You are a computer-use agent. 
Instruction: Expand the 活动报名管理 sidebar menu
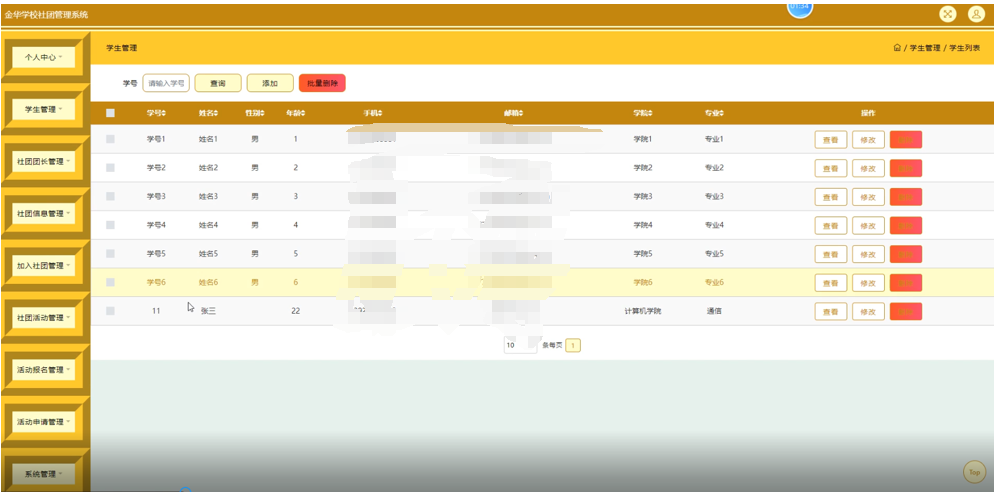point(44,370)
